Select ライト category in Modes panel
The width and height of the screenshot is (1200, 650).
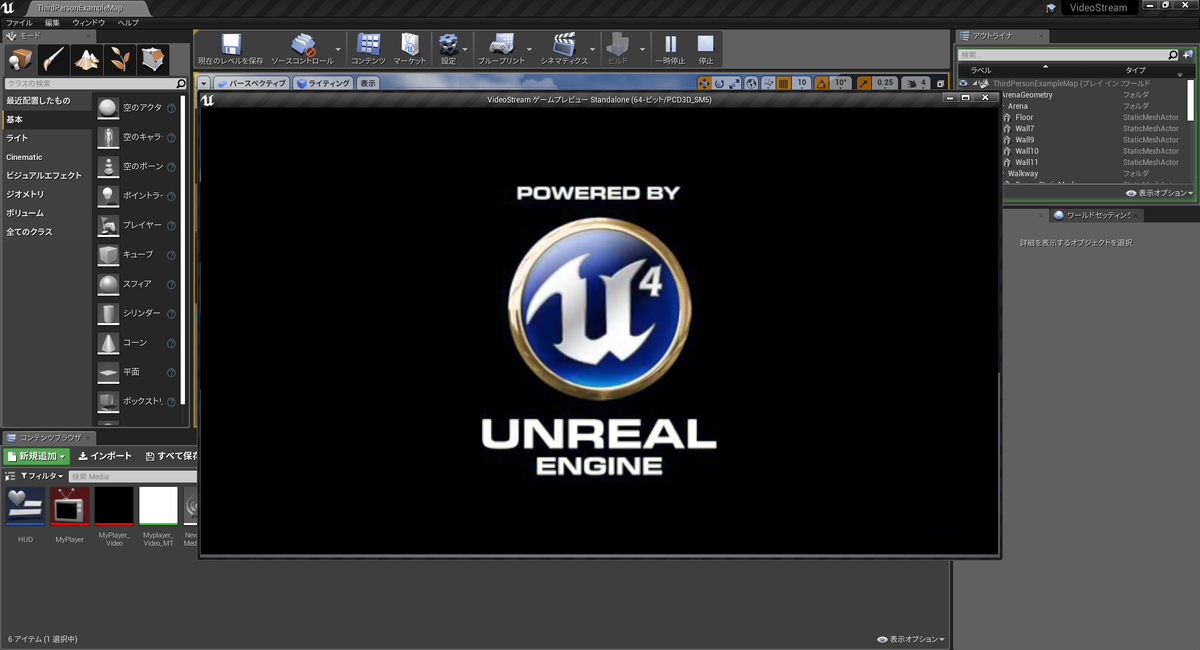(x=47, y=138)
